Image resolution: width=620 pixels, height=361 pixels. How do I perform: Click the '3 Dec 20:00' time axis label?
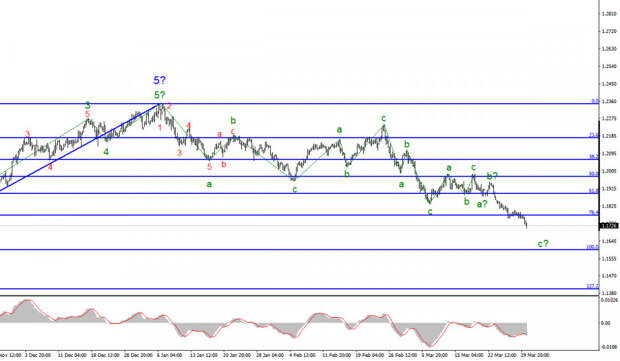tap(38, 355)
